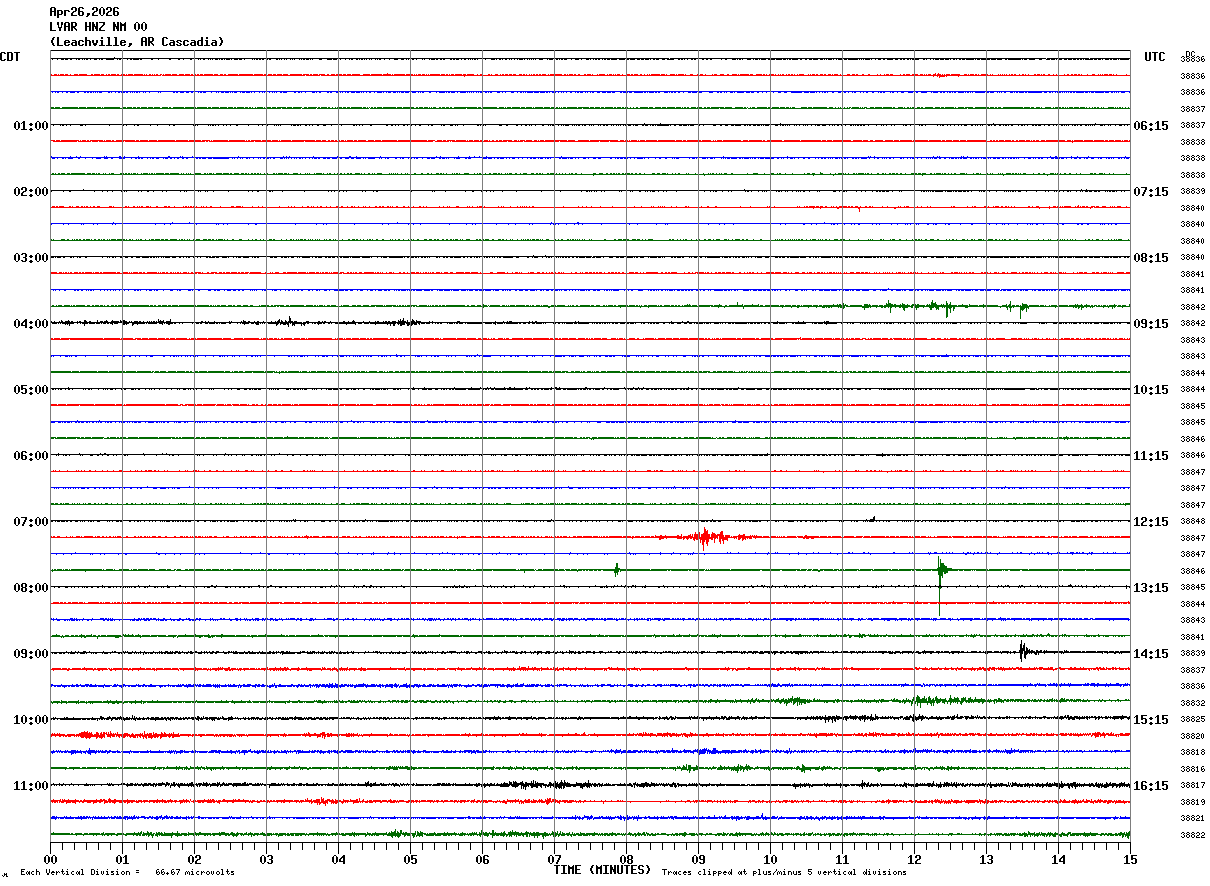This screenshot has width=1210, height=886.
Task: Click the DC offset value 38816
Action: pyautogui.click(x=1192, y=769)
